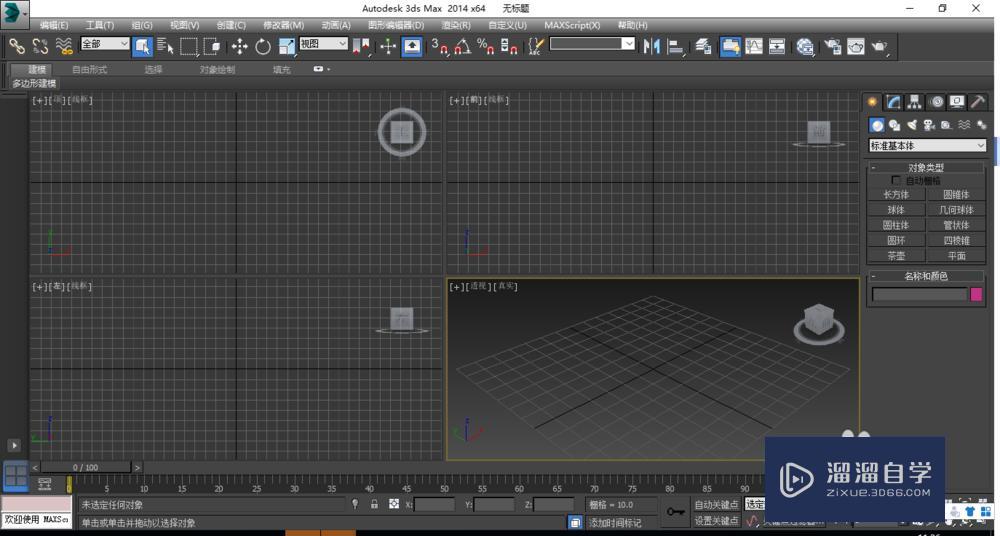Click the Unlink Selection tool
The image size is (1000, 536).
coord(40,46)
